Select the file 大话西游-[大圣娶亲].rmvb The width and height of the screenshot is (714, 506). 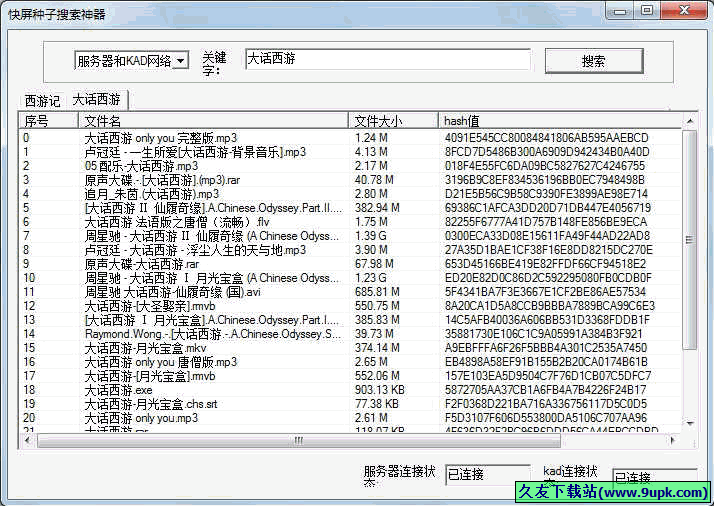351,306
